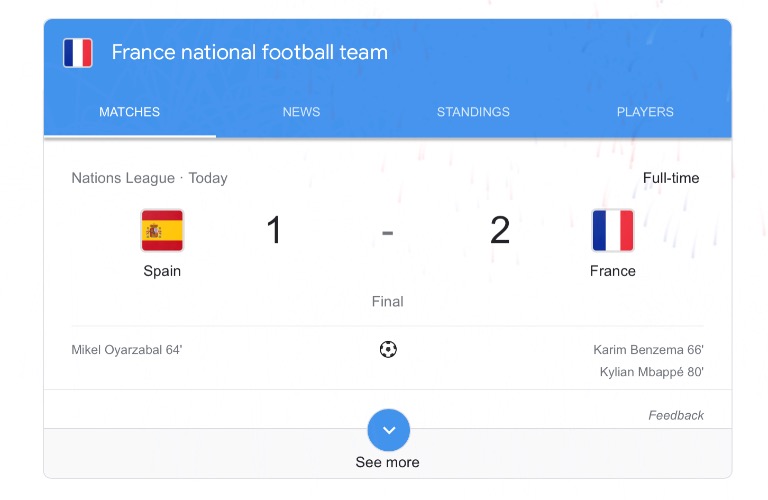Click Karim Benzema 66' goal entry
Image resolution: width=768 pixels, height=500 pixels.
(x=648, y=350)
